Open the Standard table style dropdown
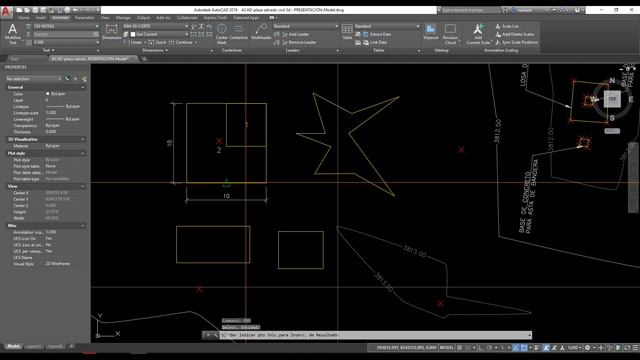 coord(387,27)
